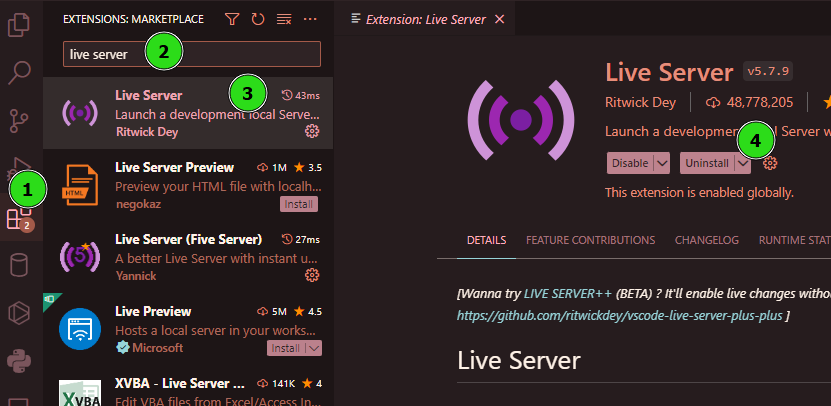
Task: Open the FEATURE CONTRIBUTIONS tab
Action: tap(590, 240)
